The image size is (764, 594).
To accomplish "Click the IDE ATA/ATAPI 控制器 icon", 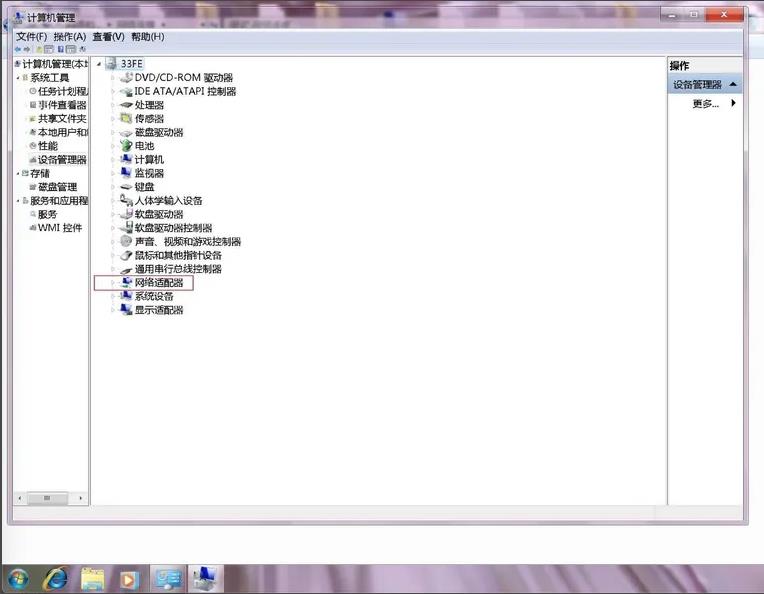I will click(126, 91).
